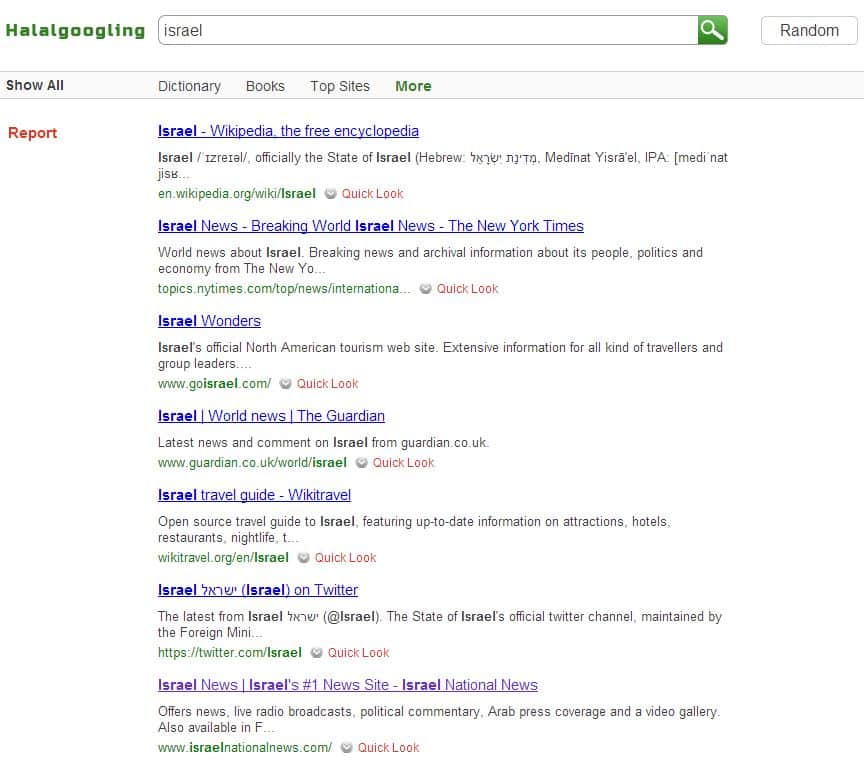Open the Israel Wonders result
The image size is (864, 768).
pos(209,321)
